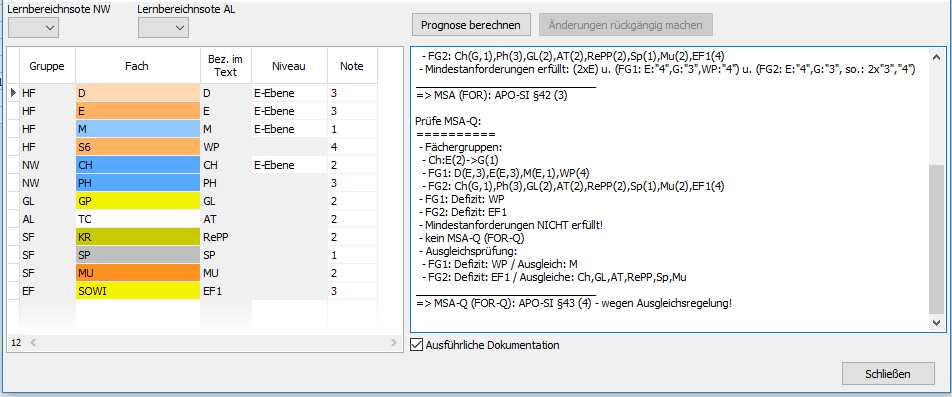Select the Fach column header
This screenshot has width=952, height=397.
coord(138,66)
